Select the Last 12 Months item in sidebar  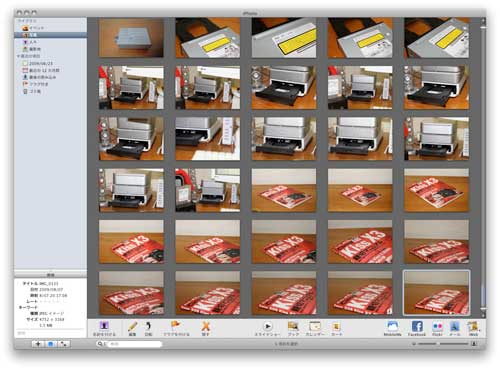click(50, 70)
